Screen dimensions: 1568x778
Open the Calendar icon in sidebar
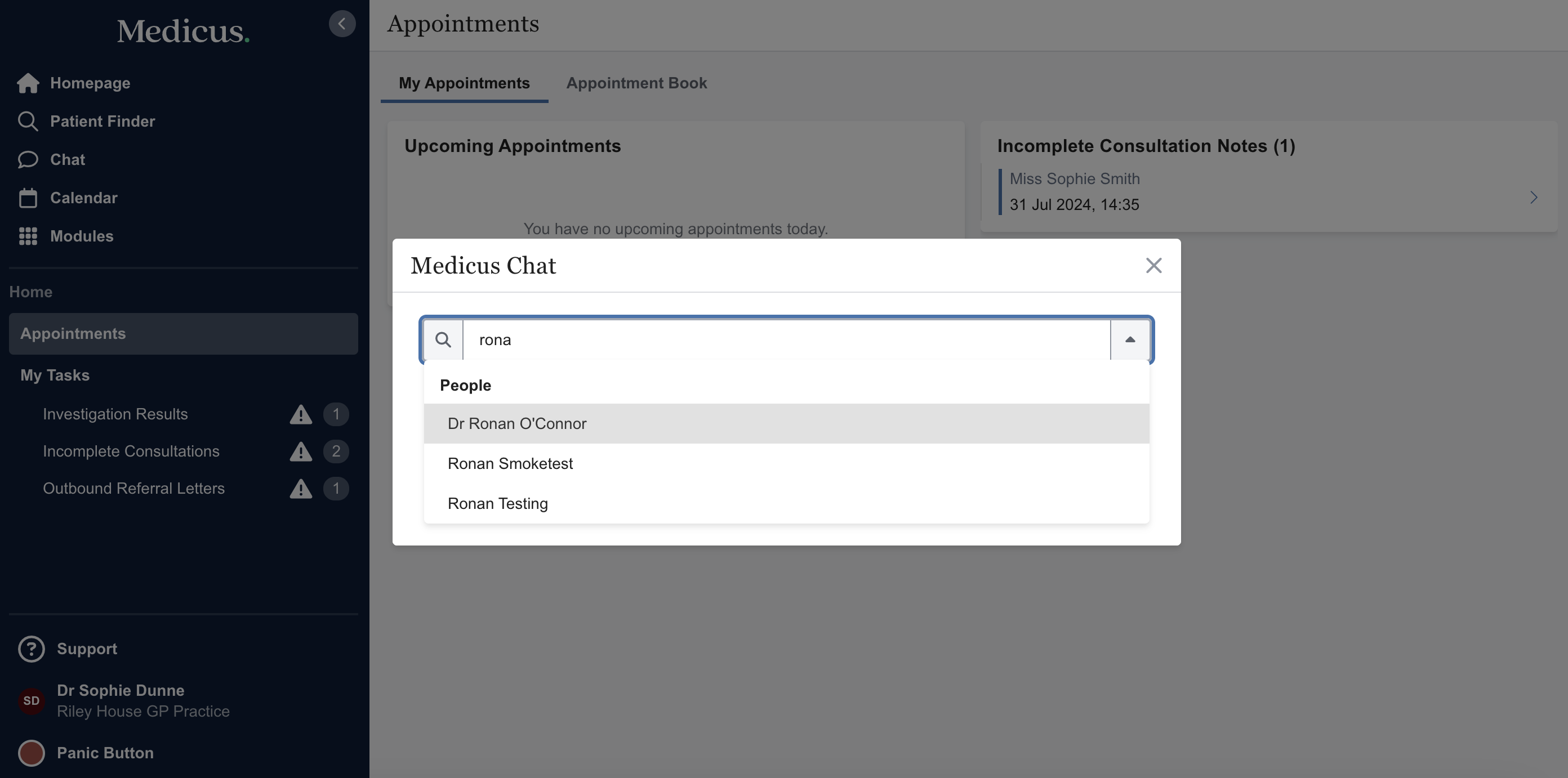tap(28, 198)
